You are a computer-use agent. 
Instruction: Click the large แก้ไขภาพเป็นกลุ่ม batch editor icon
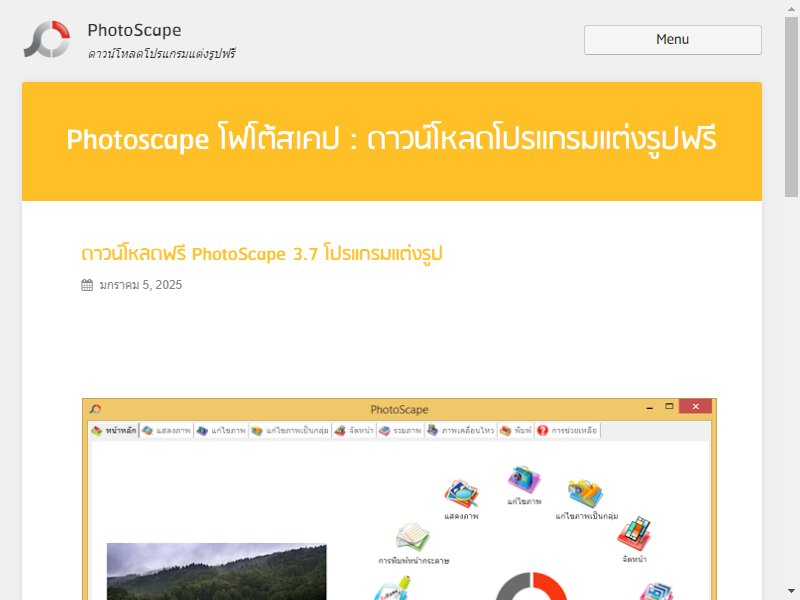click(x=586, y=494)
